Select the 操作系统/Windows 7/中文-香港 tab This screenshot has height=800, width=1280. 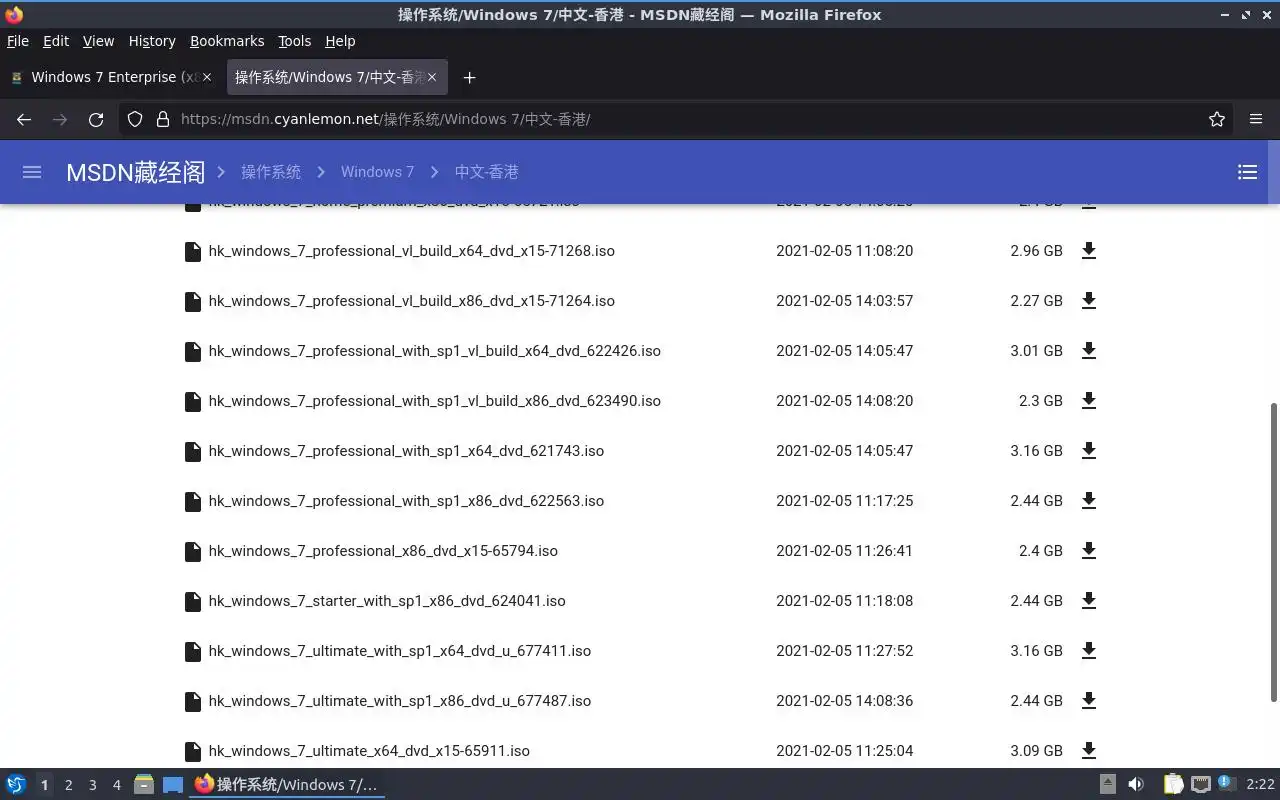337,77
